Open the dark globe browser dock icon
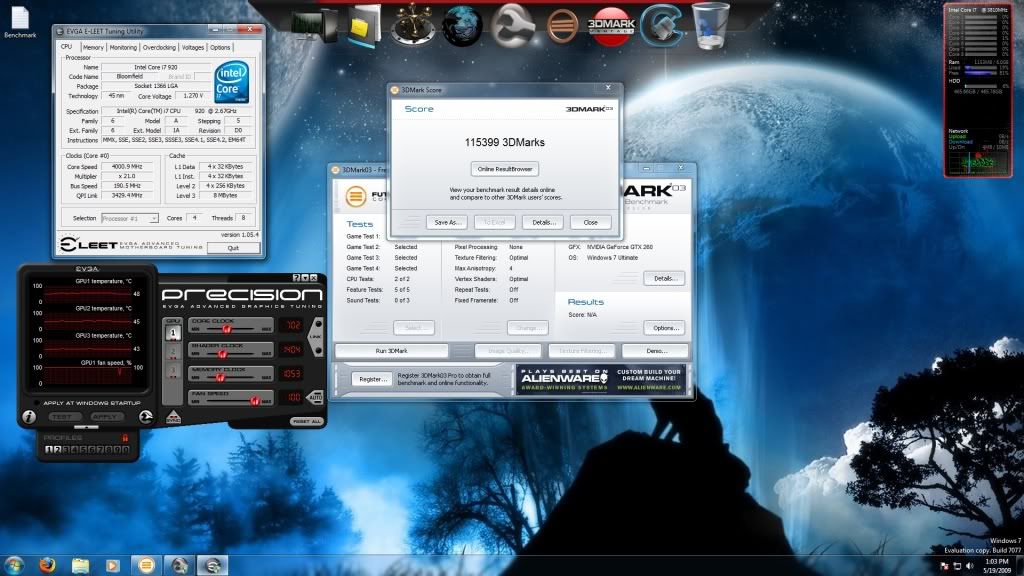The height and width of the screenshot is (576, 1024). coord(462,26)
